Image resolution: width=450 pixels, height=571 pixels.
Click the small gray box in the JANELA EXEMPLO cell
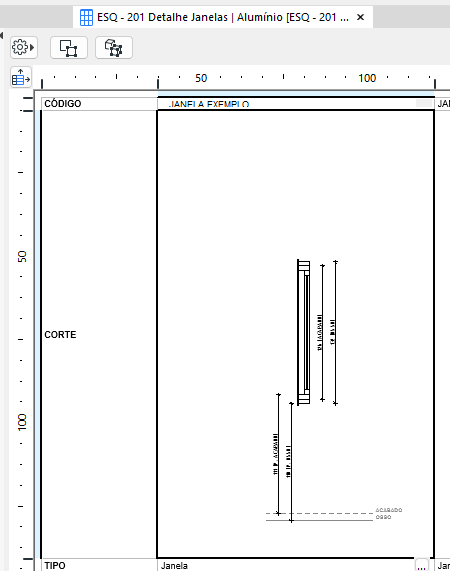pos(424,103)
